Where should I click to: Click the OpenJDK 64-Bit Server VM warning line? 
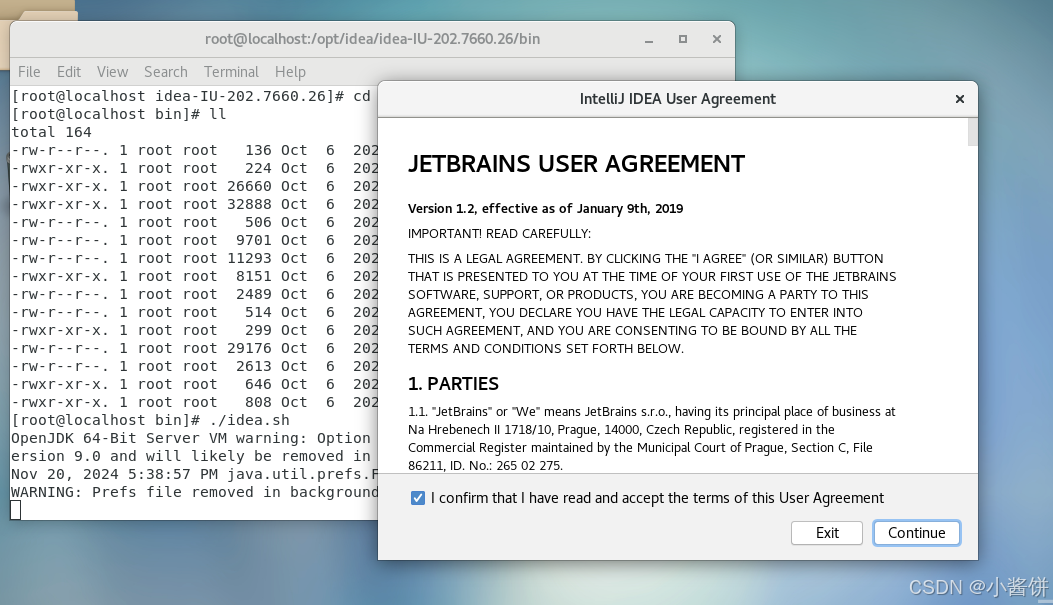[191, 438]
